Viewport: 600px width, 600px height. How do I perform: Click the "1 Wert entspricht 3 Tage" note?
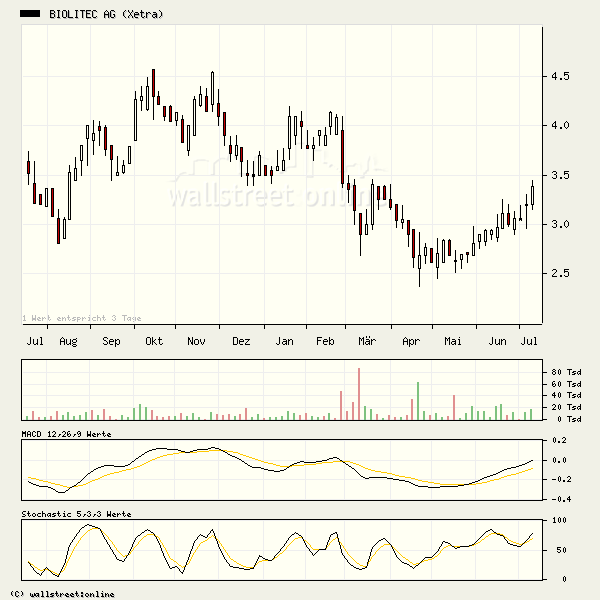coord(82,318)
